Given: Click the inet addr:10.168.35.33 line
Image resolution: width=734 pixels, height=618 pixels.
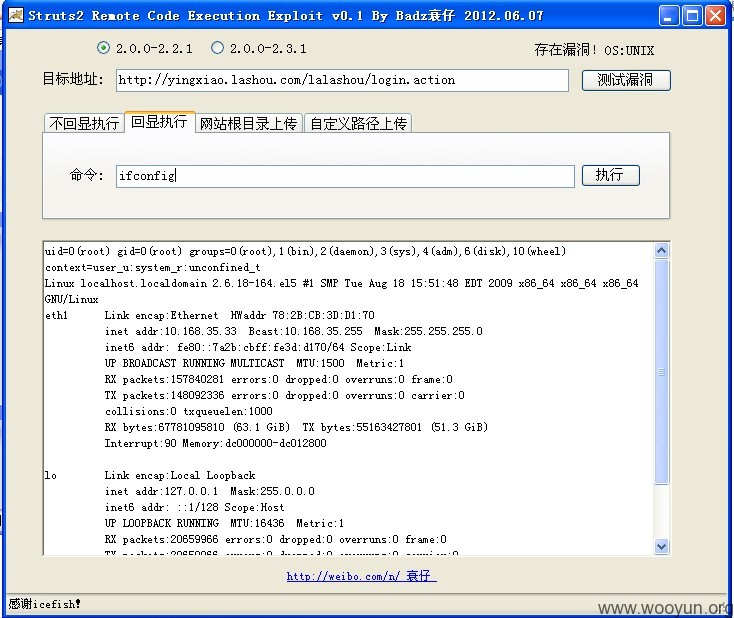Looking at the screenshot, I should (x=294, y=331).
